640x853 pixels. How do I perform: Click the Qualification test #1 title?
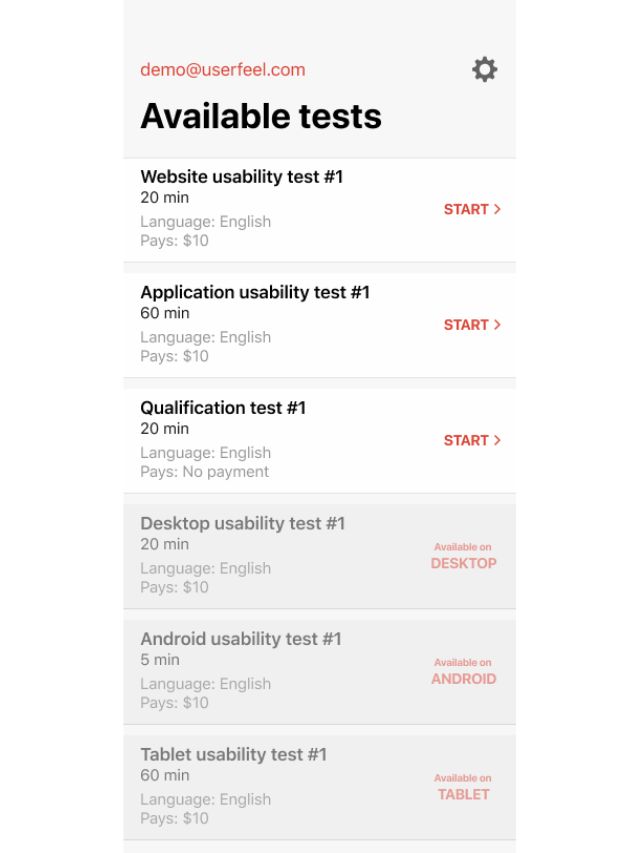223,408
